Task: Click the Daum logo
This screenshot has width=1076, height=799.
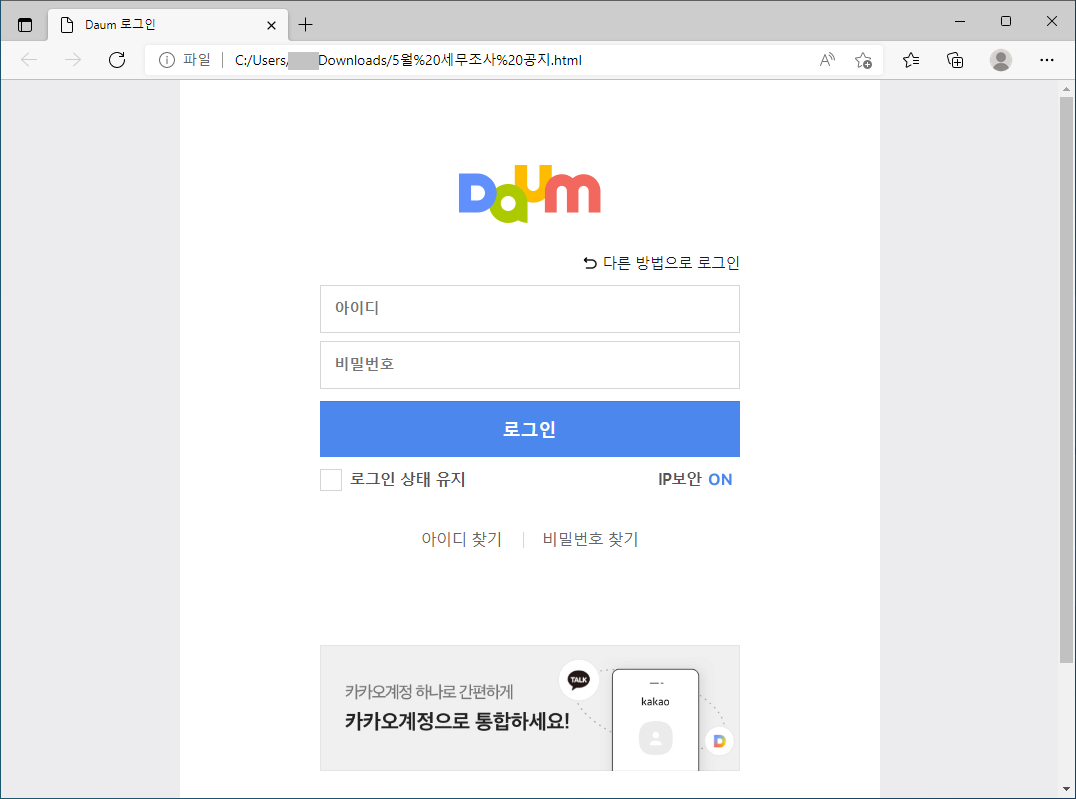Action: (530, 194)
